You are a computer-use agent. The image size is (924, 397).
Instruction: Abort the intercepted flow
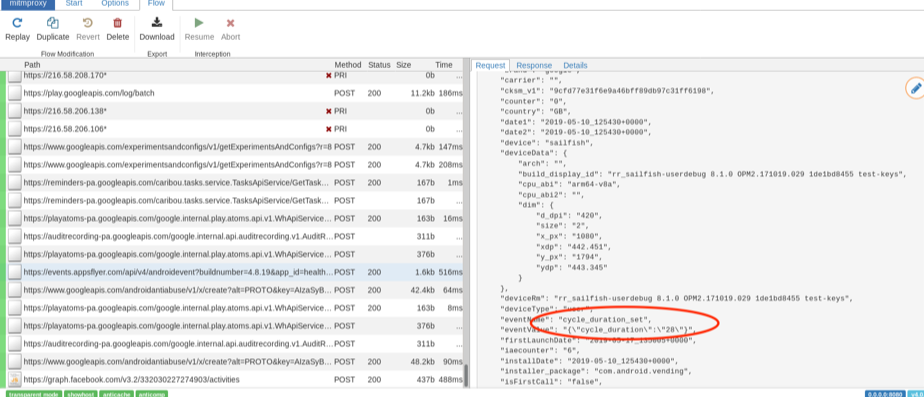pos(230,23)
